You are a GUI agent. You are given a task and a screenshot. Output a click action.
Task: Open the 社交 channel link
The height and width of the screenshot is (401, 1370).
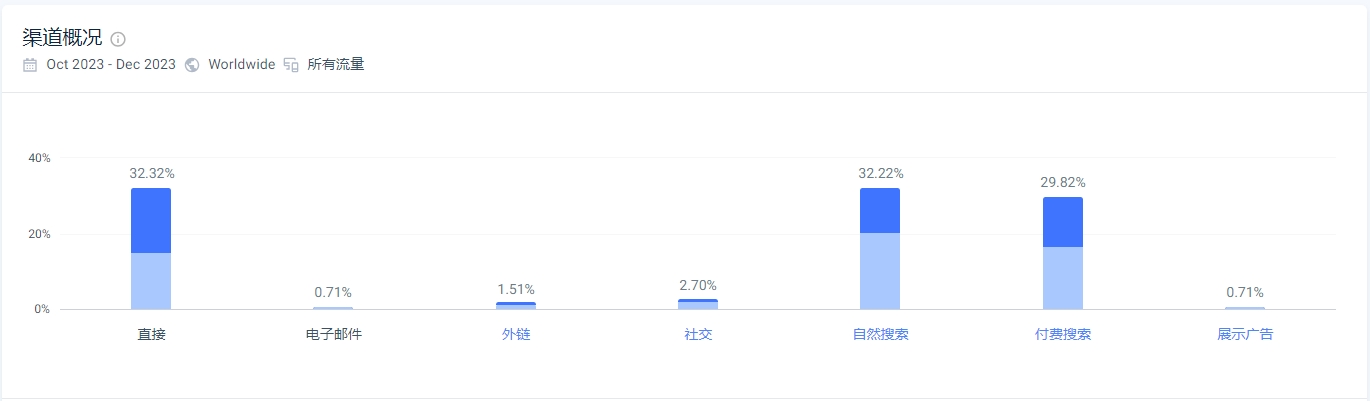coord(698,334)
